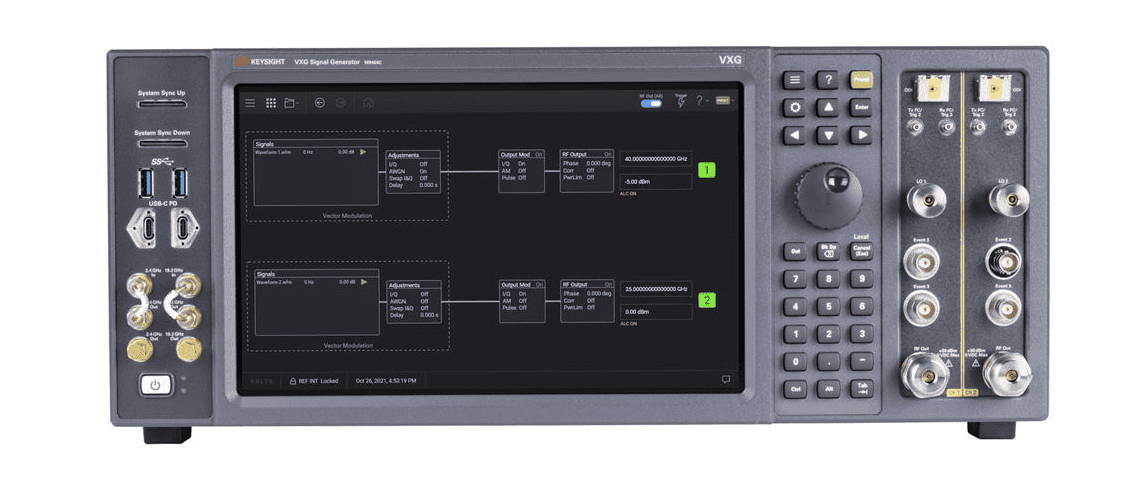
Task: Open the hamburger menu on the touchscreen
Action: (x=250, y=102)
